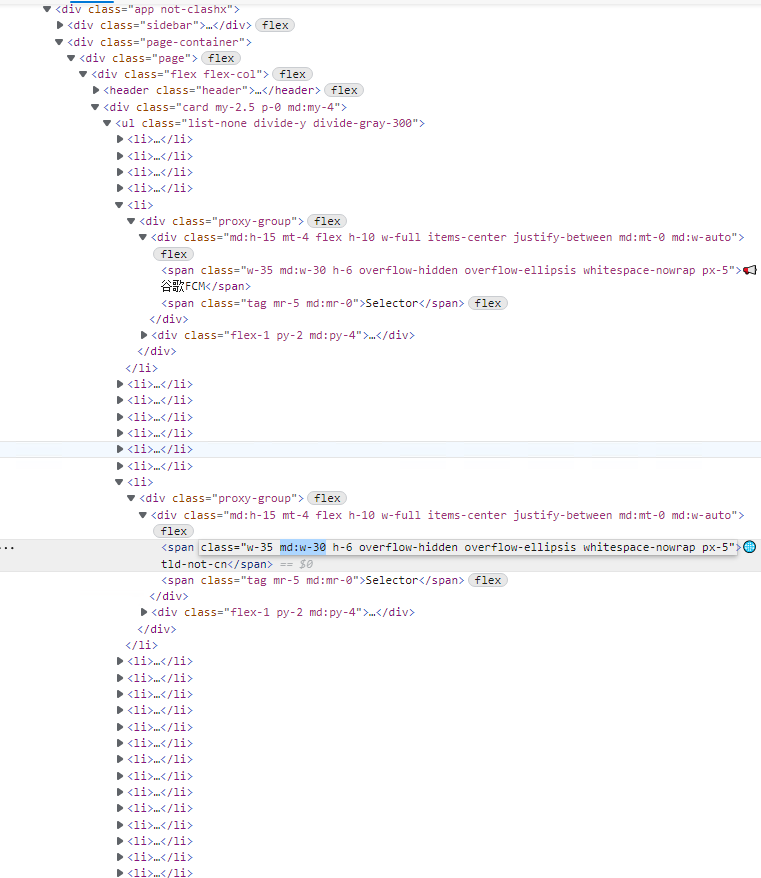Screen dimensions: 761x878
Task: Toggle the flex badge beside flex flex-col div
Action: (292, 74)
